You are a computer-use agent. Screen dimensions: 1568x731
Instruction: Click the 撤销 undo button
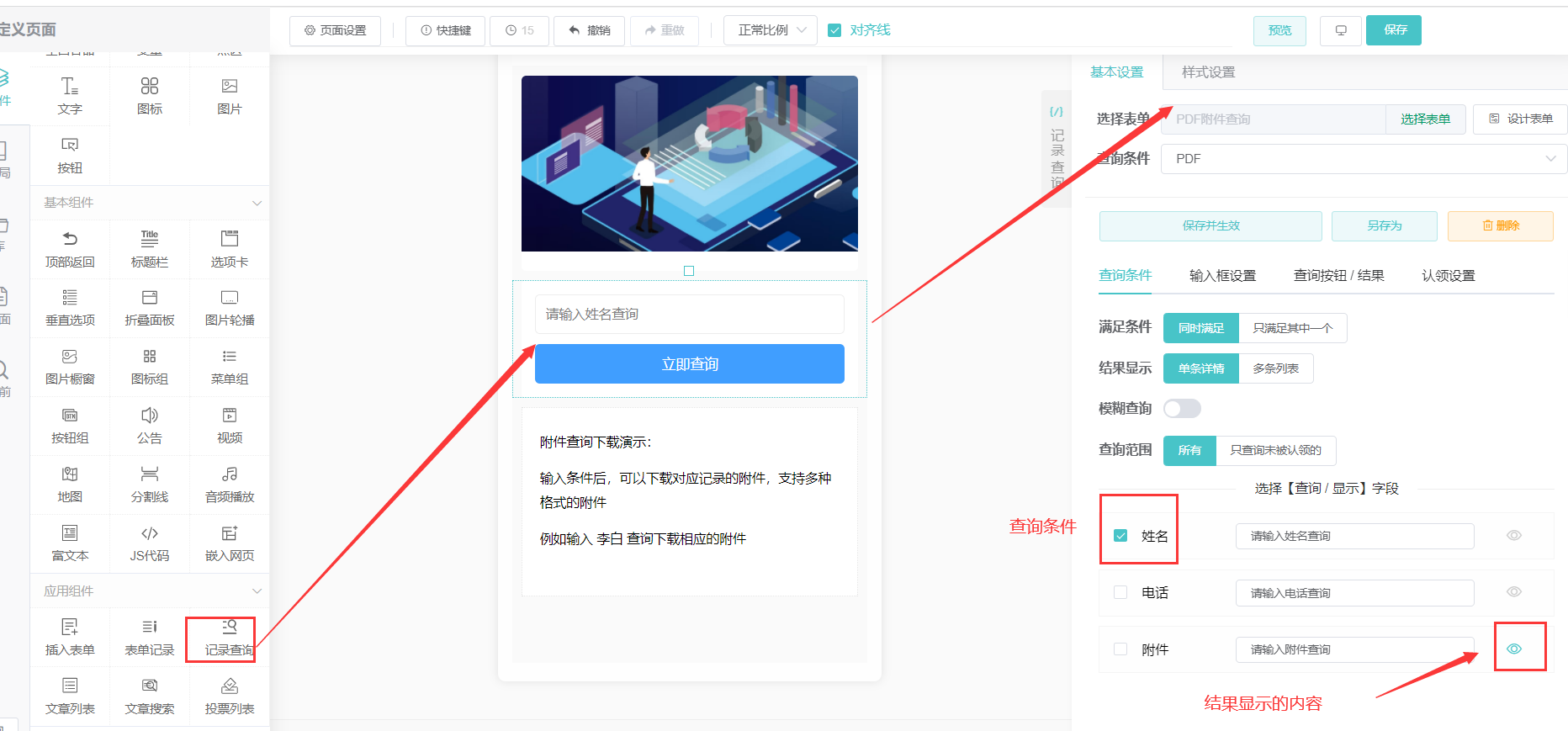click(590, 30)
